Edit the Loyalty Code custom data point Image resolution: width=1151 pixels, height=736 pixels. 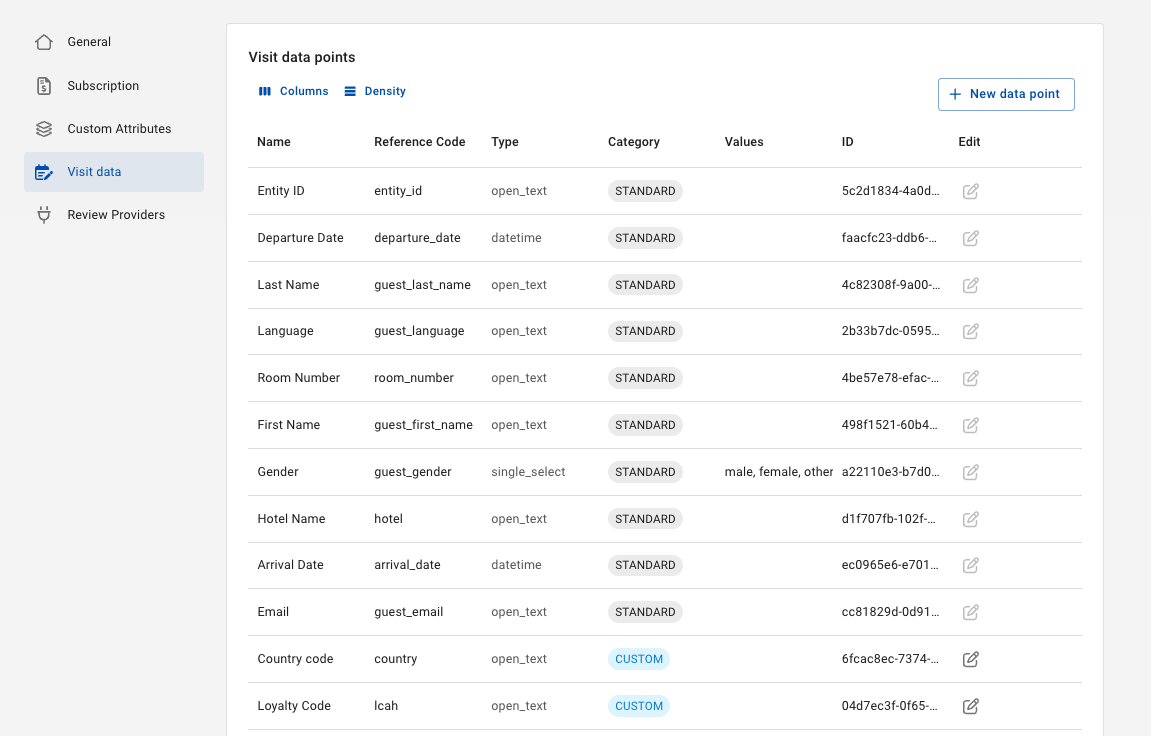[x=970, y=706]
